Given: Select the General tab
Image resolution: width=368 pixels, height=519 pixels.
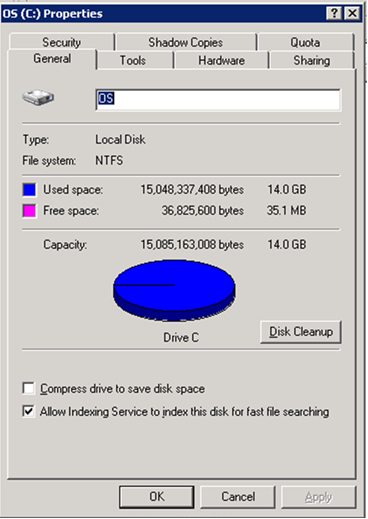Looking at the screenshot, I should pos(52,59).
